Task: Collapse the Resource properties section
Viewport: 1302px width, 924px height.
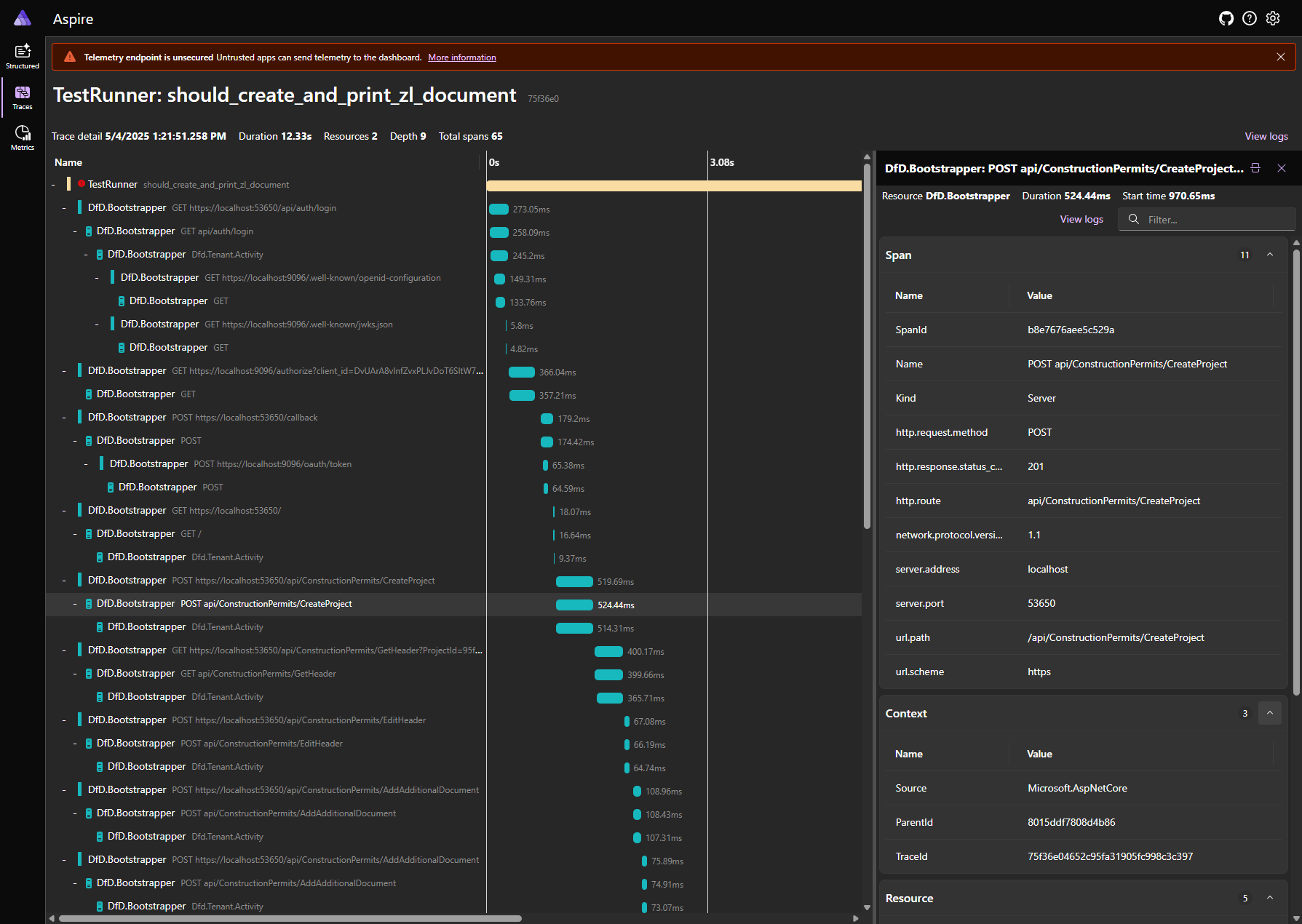Action: 1270,898
